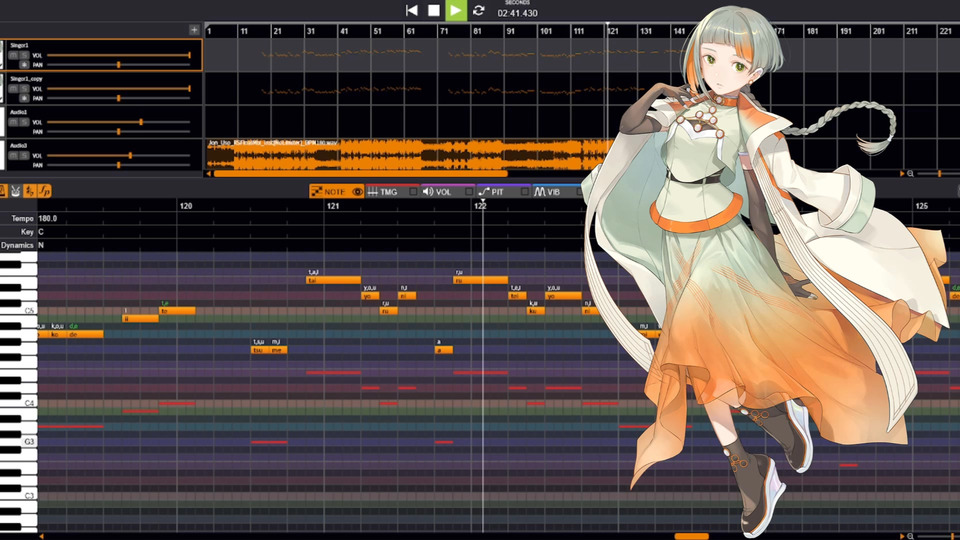This screenshot has height=540, width=960.
Task: Click the piano roll horizontal scrollbar thumb
Action: tap(691, 536)
